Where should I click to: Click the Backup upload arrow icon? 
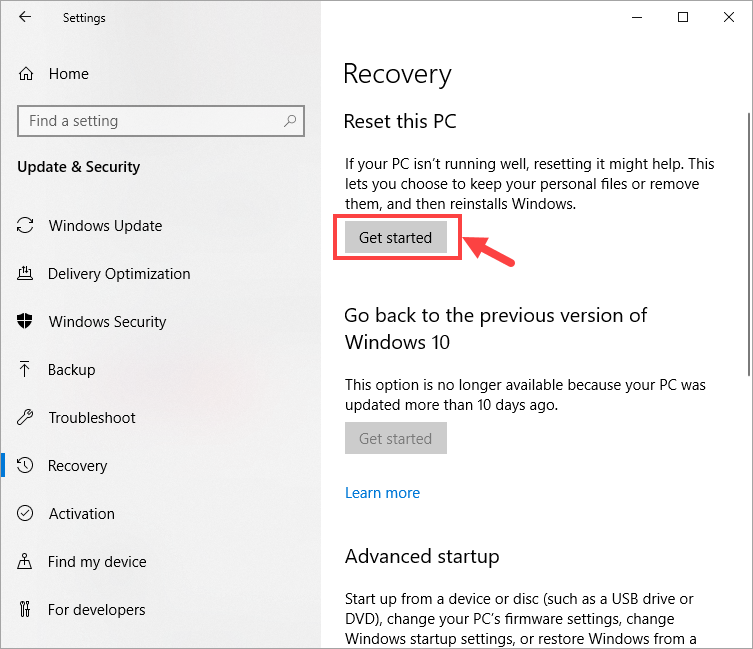pos(24,369)
